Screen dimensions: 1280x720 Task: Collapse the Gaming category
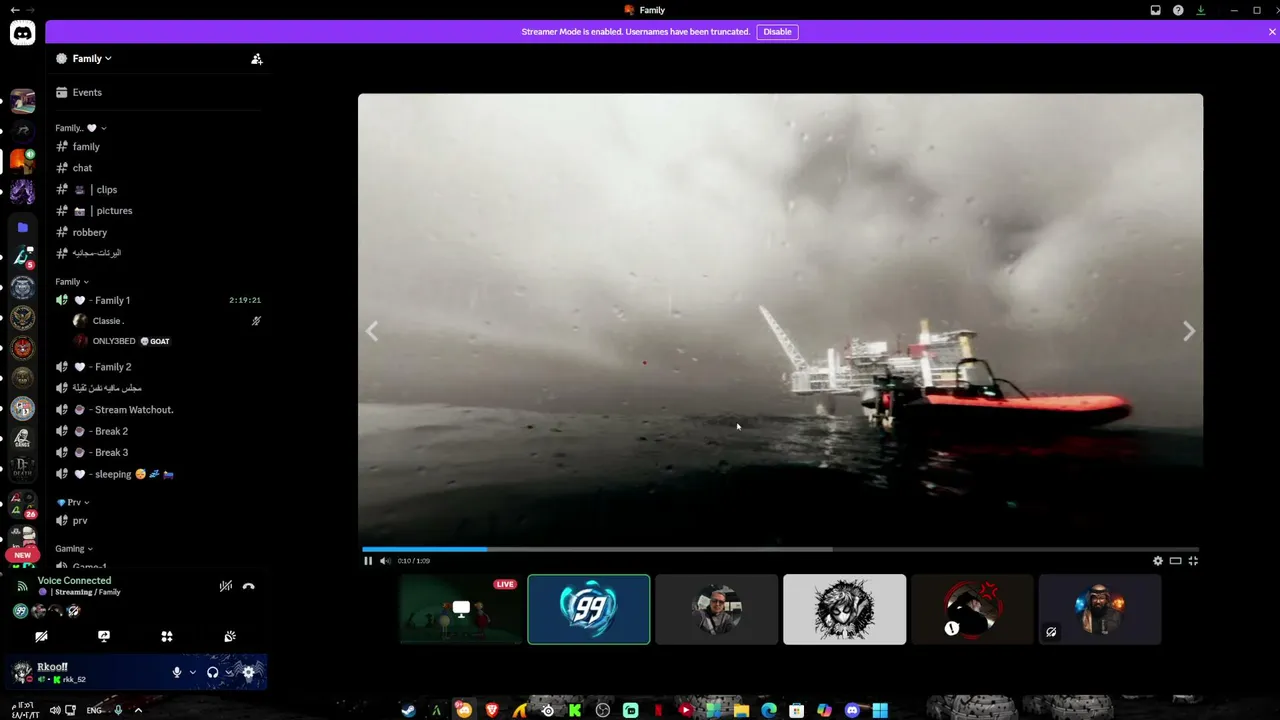coord(74,548)
